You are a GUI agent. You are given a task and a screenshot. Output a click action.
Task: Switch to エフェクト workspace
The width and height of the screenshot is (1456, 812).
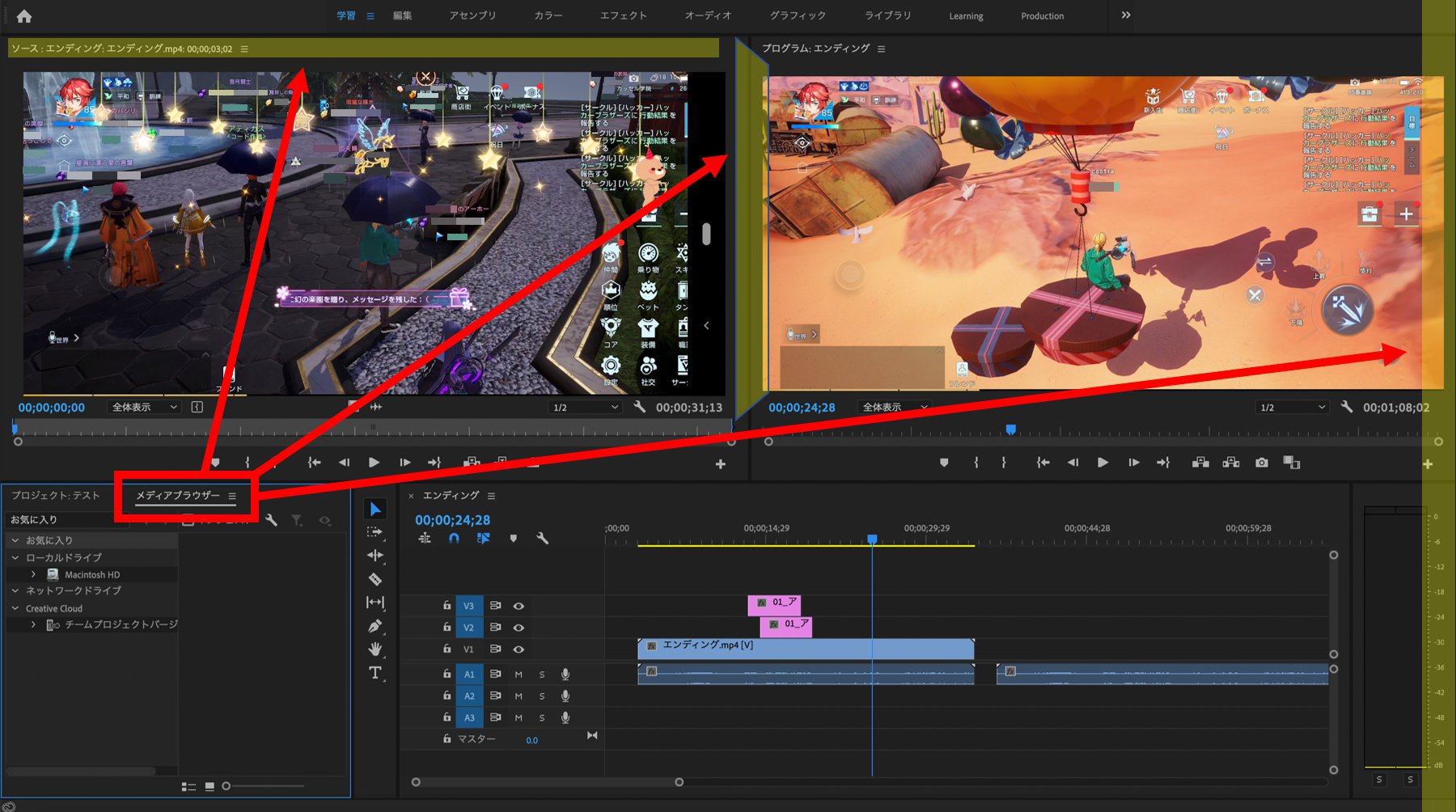pos(624,15)
